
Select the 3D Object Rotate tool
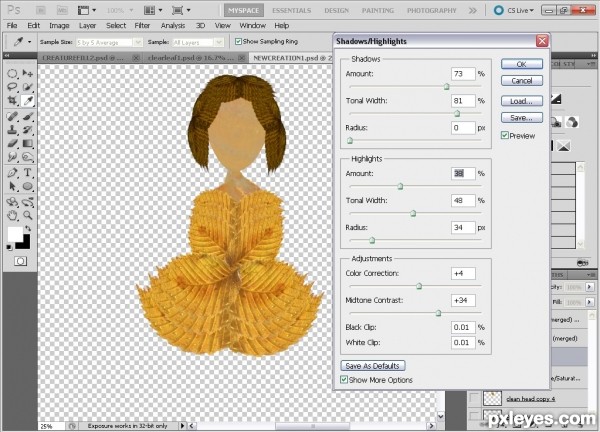point(12,202)
